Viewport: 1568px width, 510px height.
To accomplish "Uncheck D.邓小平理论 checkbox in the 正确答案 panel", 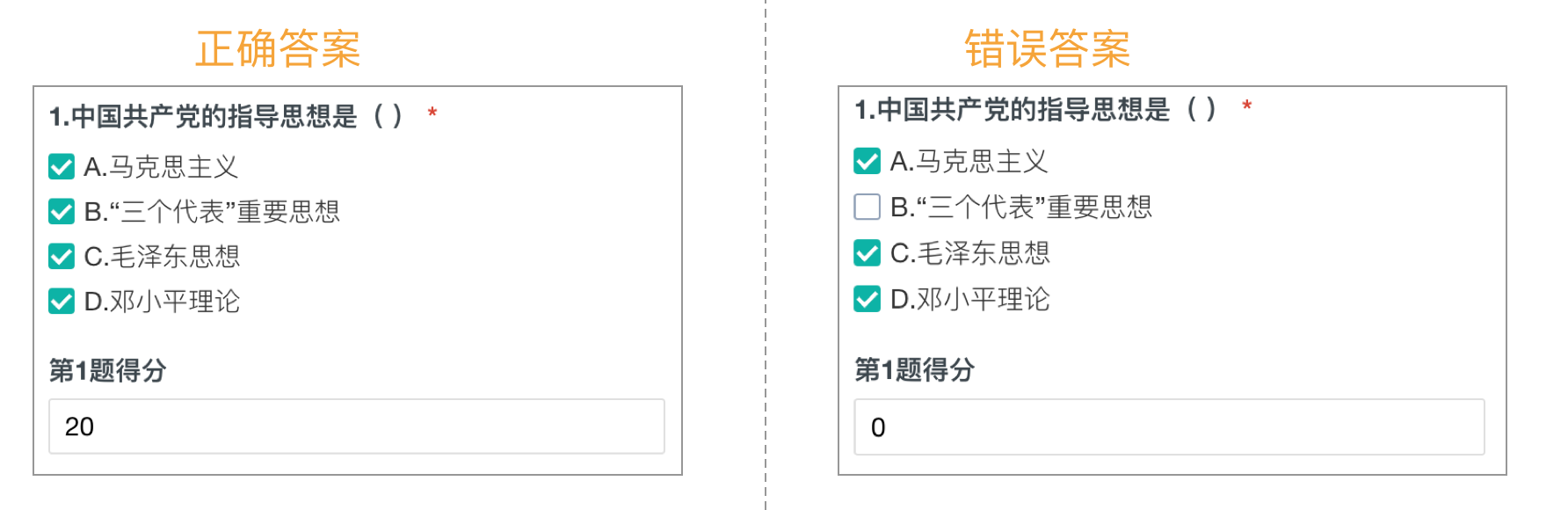I will tap(62, 302).
